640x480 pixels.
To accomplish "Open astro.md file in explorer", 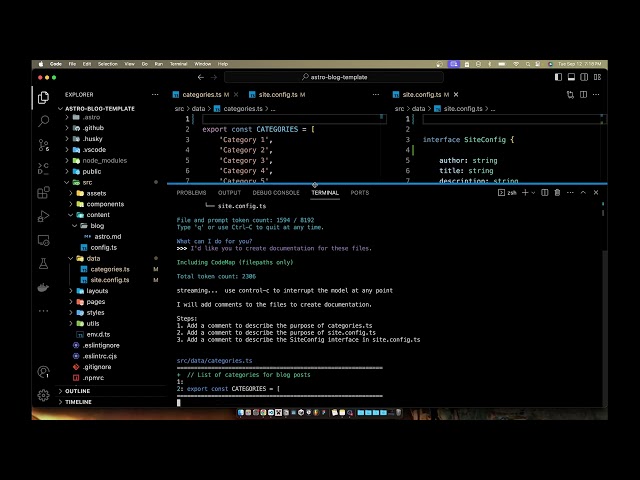I will point(107,237).
